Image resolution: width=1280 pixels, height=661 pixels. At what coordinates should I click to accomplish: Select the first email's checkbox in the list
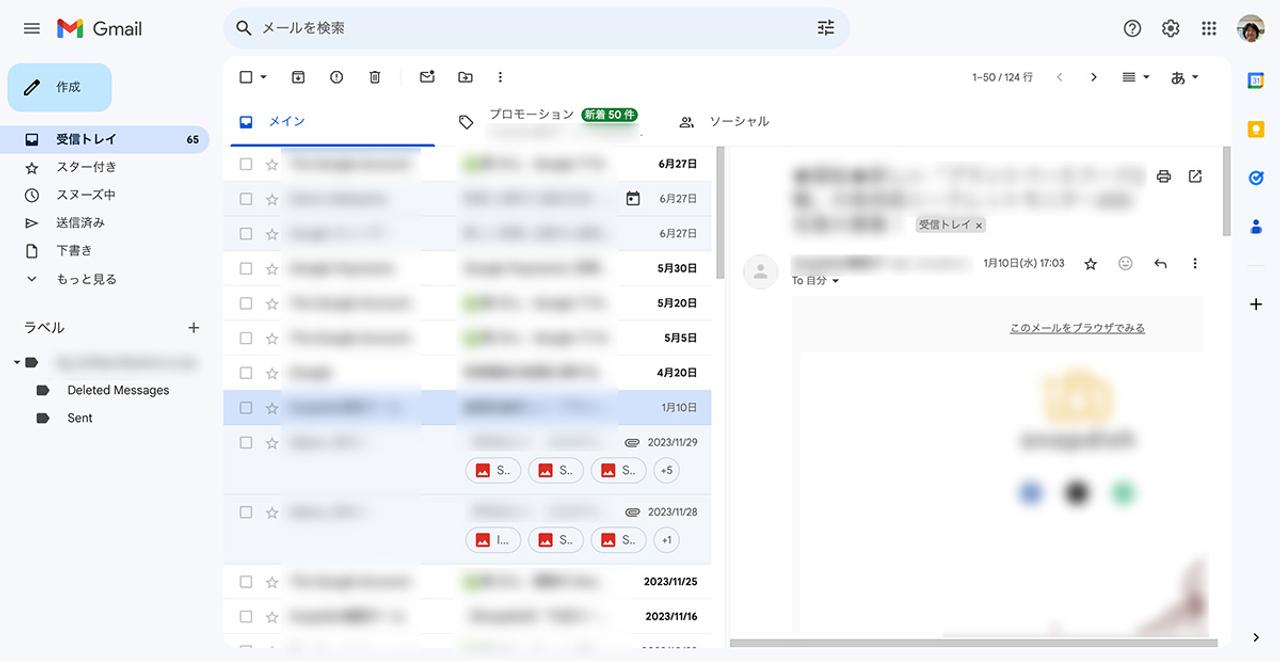[x=244, y=163]
